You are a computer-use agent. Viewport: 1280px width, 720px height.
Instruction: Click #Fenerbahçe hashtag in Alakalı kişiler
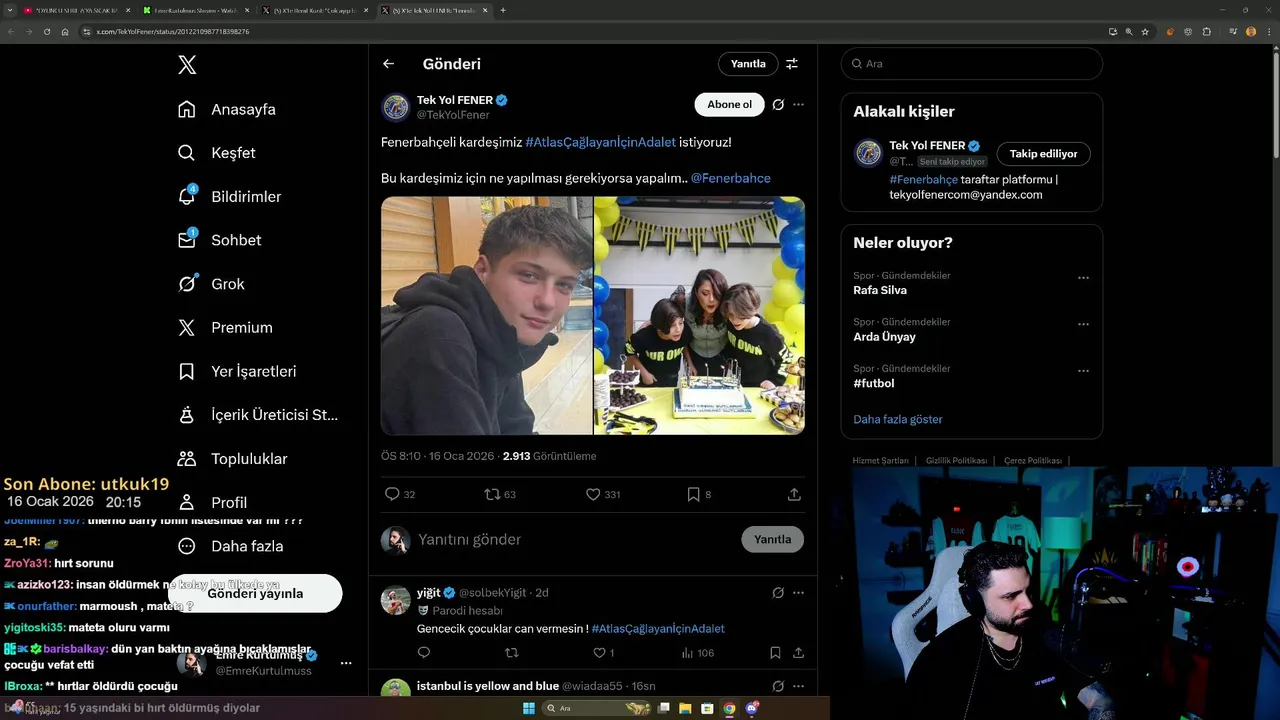(923, 179)
